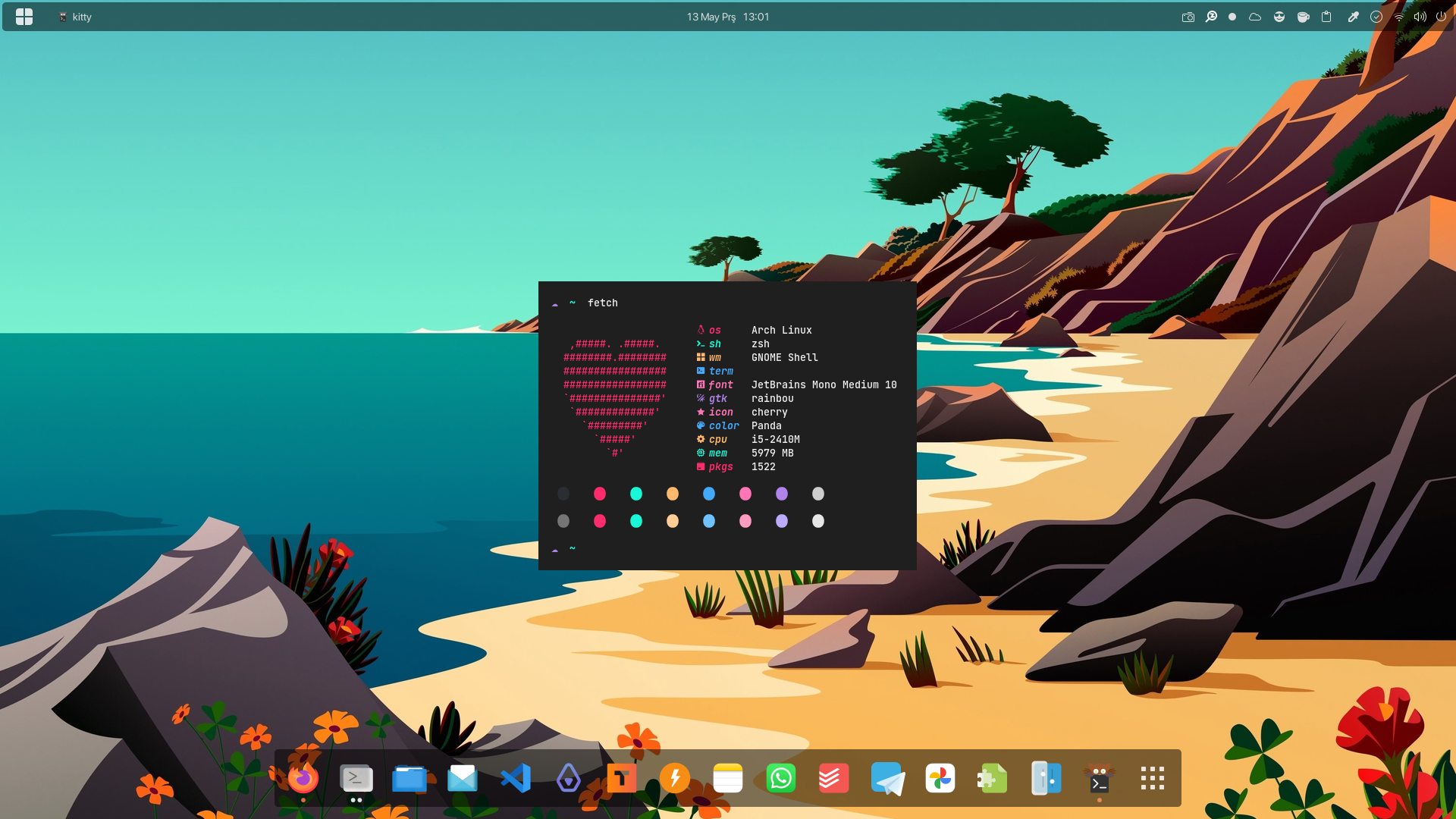Click the solid white circle tray indicator
The width and height of the screenshot is (1456, 819).
pyautogui.click(x=1232, y=17)
